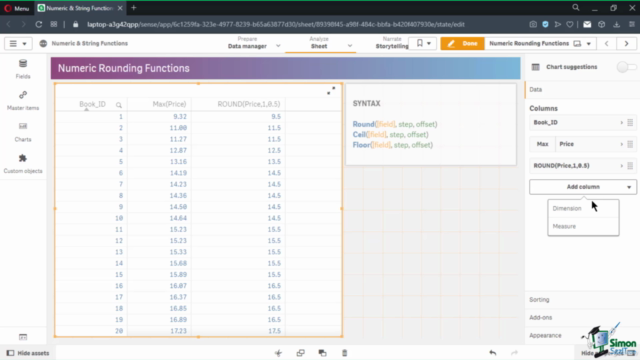640x360 pixels.
Task: Expand table to full screen
Action: pos(331,91)
